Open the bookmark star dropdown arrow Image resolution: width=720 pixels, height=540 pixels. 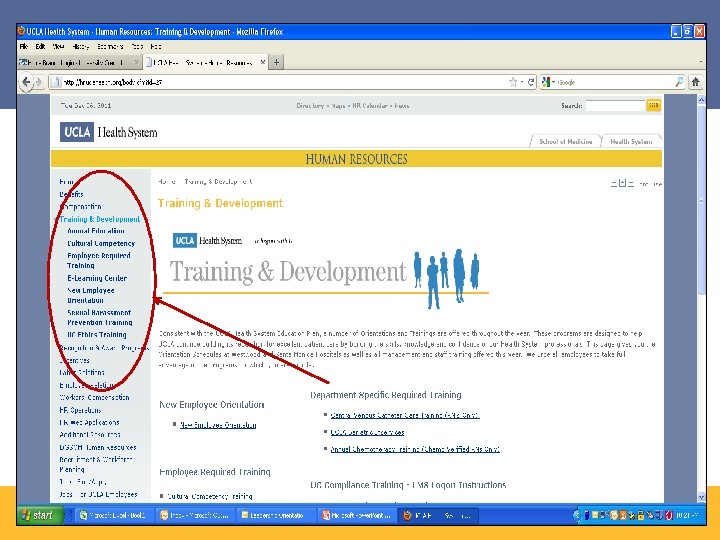[x=522, y=82]
